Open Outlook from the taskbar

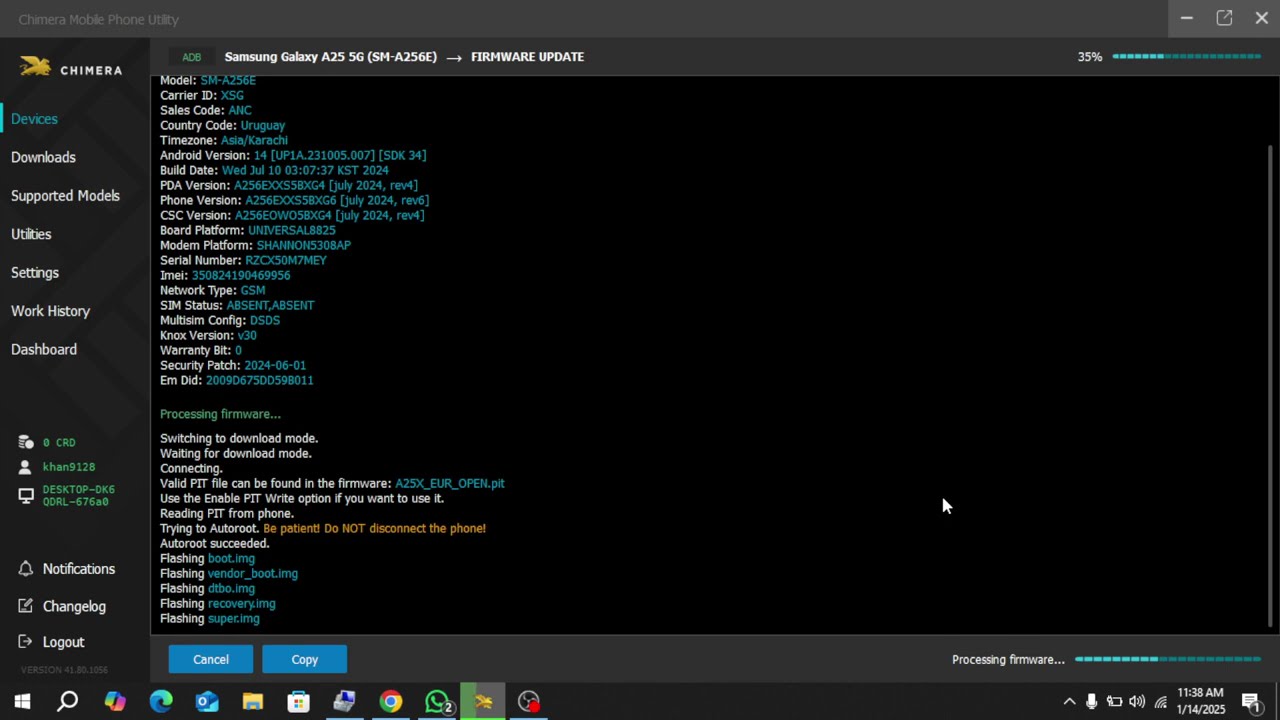point(207,702)
